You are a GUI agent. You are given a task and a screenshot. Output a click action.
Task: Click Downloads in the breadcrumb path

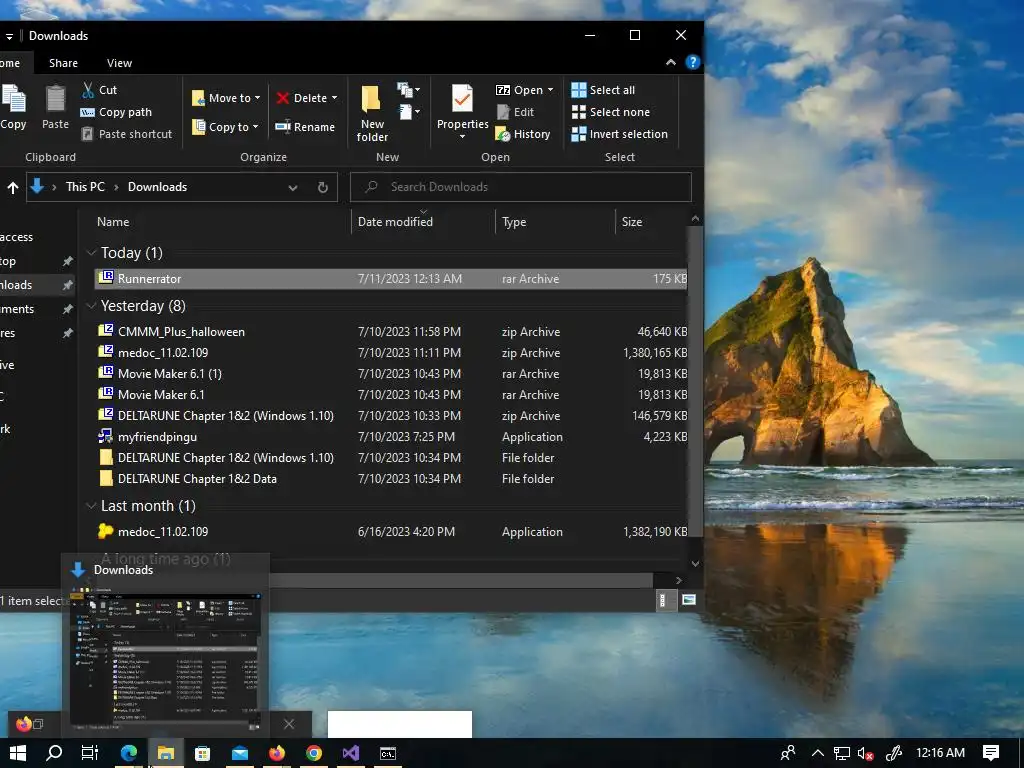[x=157, y=187]
